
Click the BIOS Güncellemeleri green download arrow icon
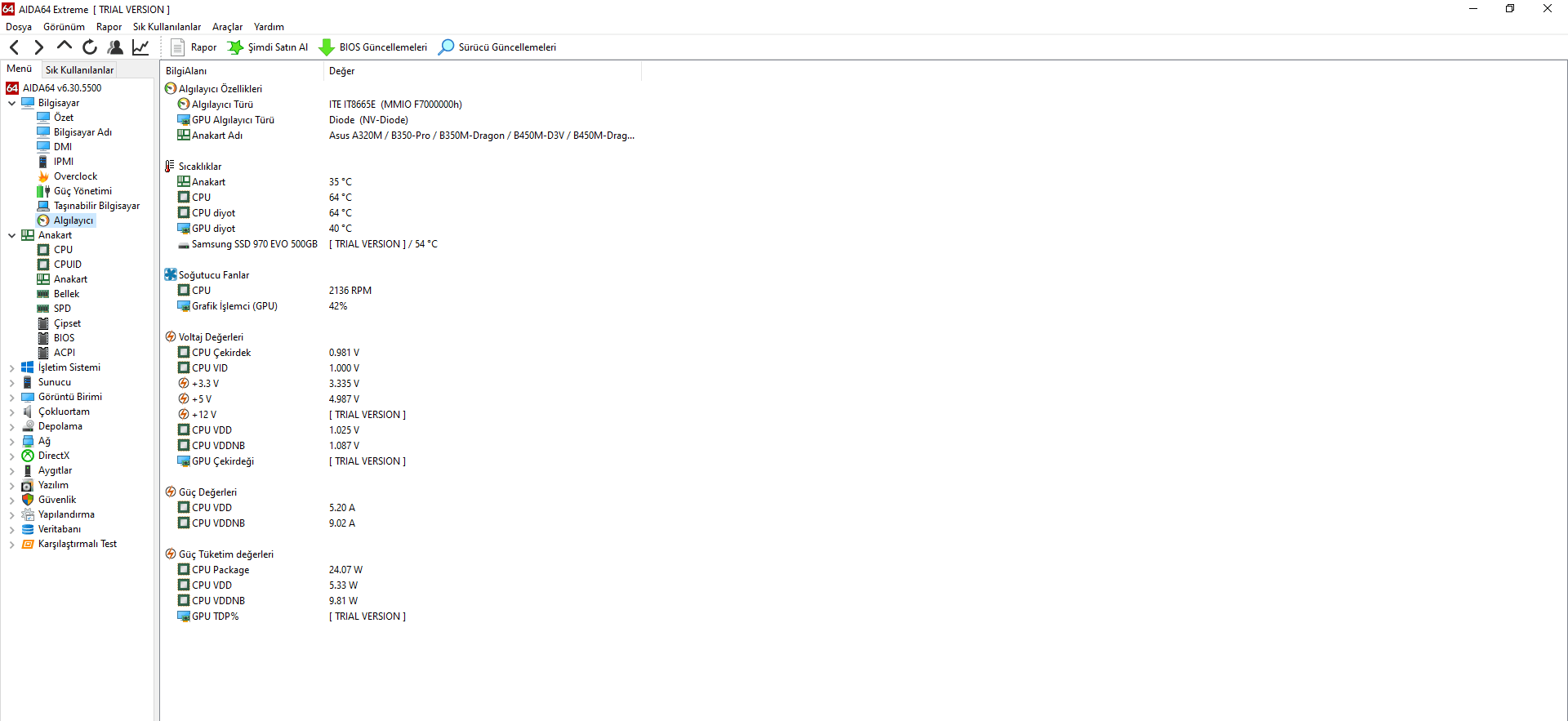[327, 47]
